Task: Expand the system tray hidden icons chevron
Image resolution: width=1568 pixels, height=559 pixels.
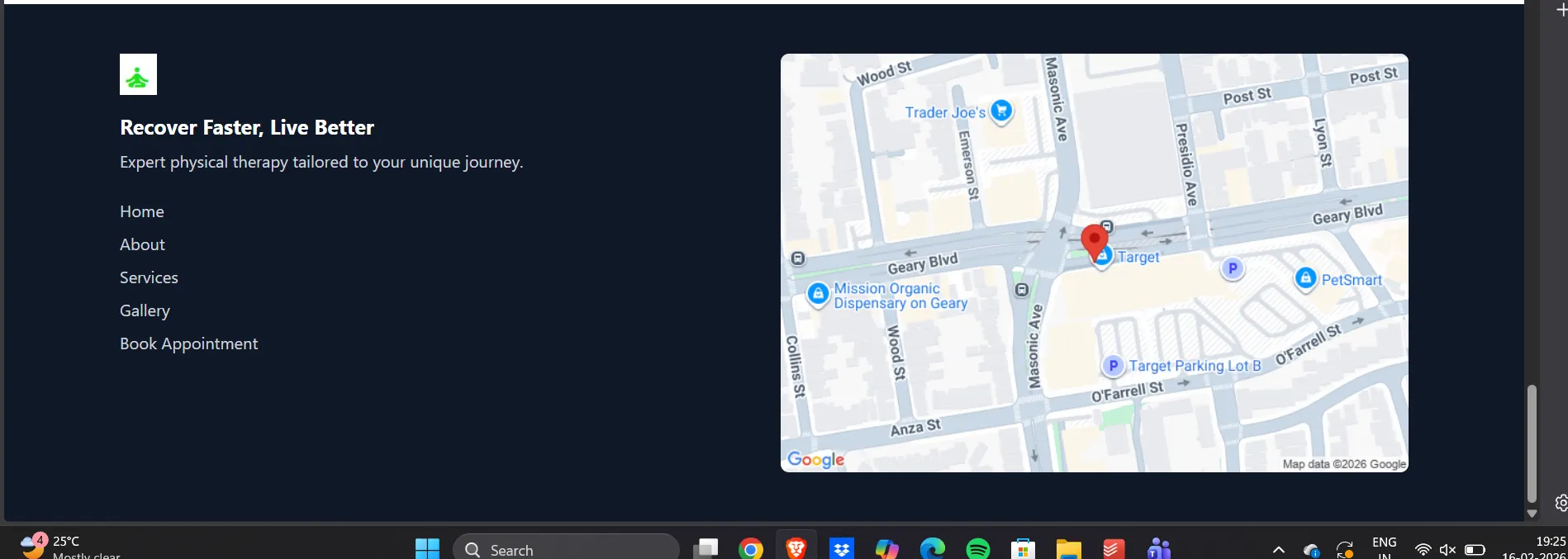Action: tap(1278, 549)
